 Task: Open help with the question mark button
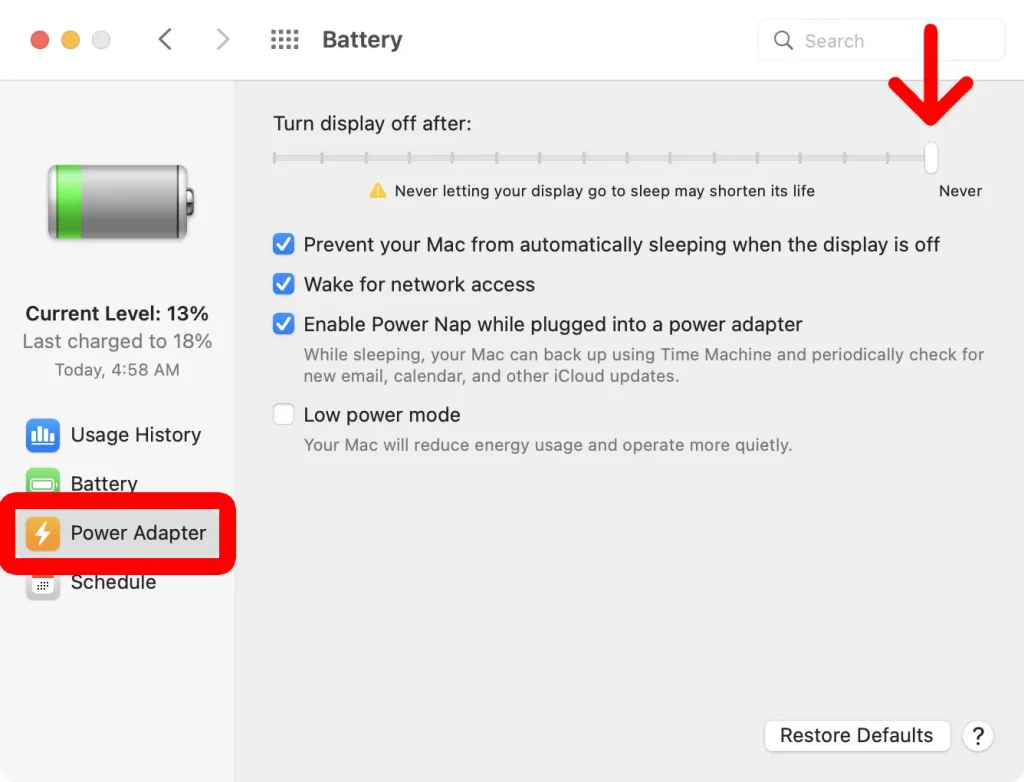click(x=978, y=737)
